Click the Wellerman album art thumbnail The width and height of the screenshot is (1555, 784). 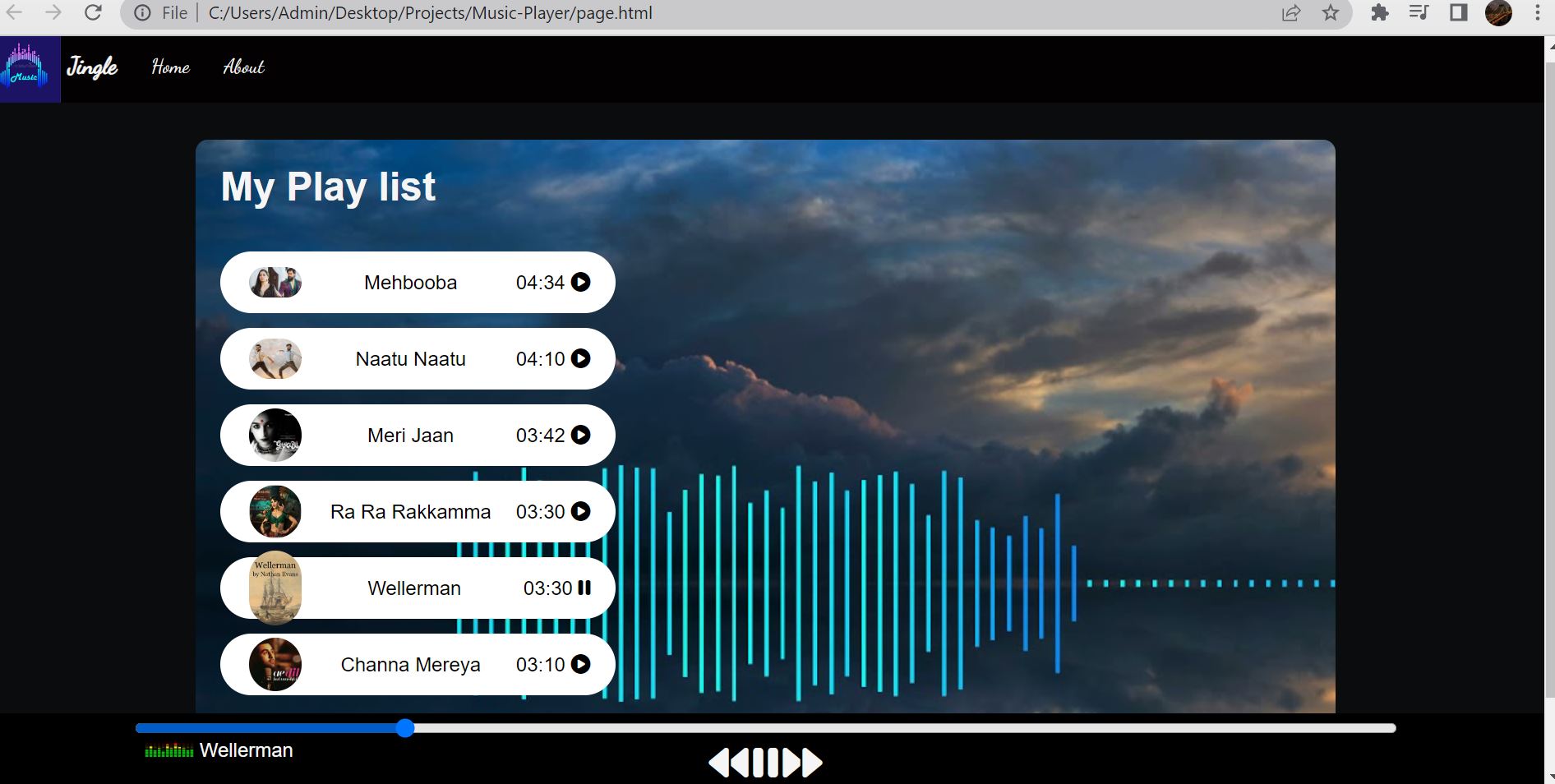tap(275, 588)
